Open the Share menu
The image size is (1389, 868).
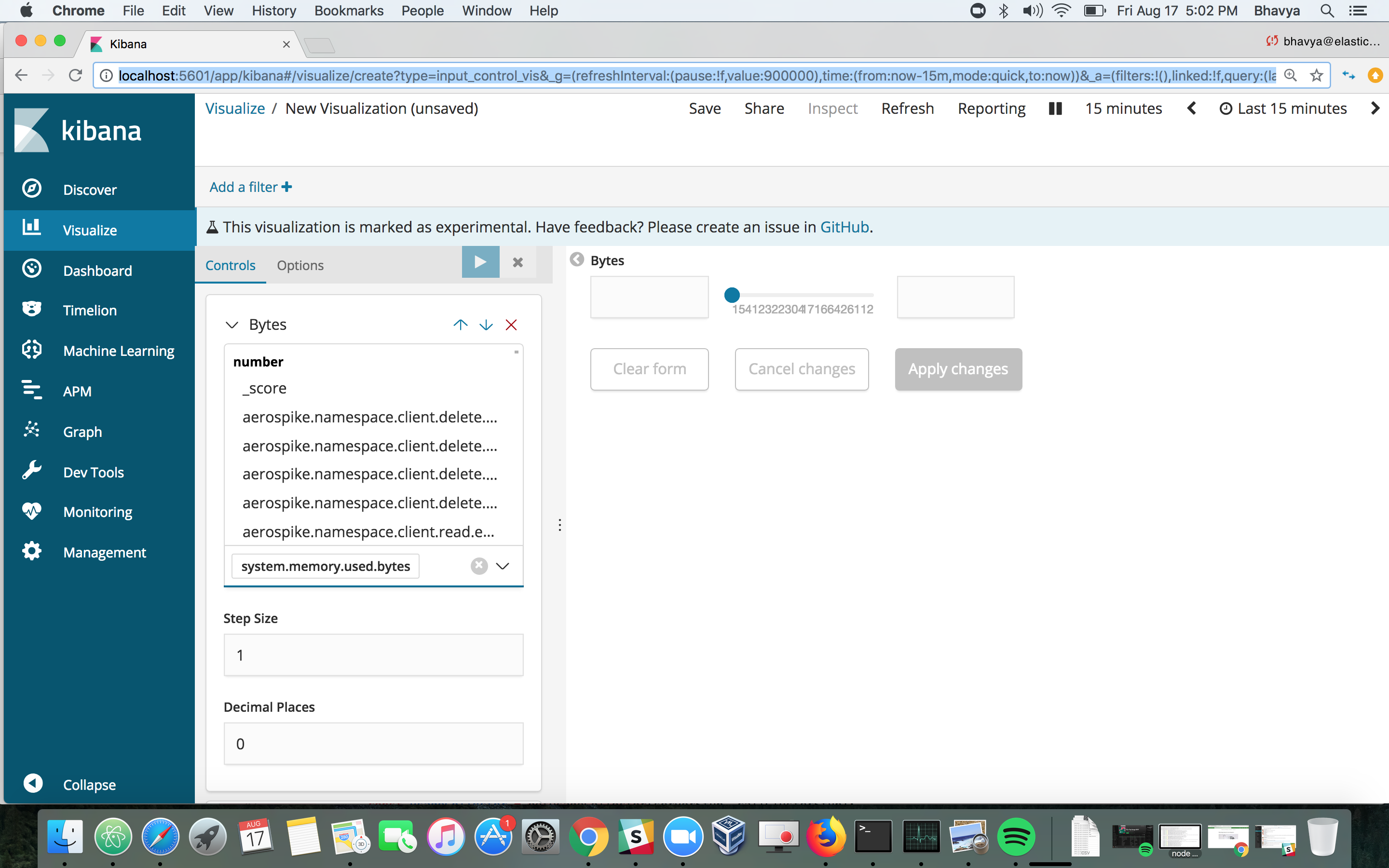pyautogui.click(x=764, y=108)
